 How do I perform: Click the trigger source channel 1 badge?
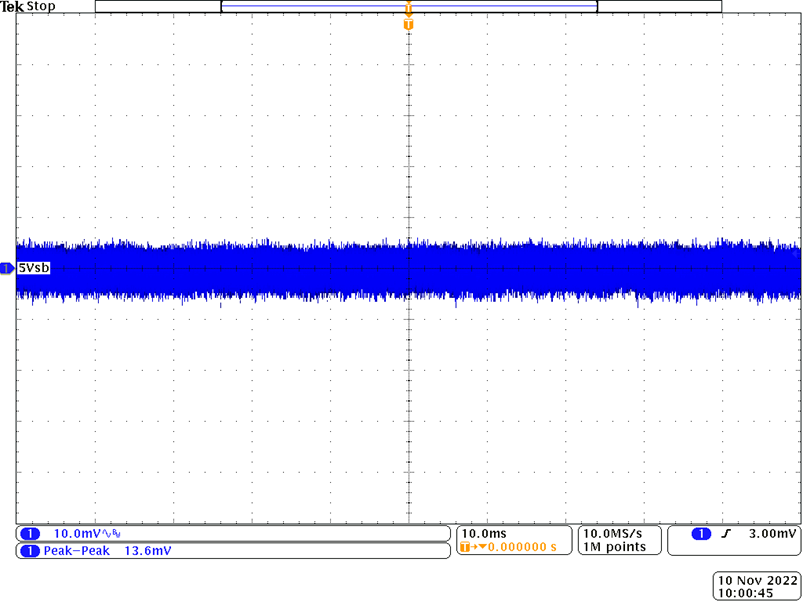[701, 534]
